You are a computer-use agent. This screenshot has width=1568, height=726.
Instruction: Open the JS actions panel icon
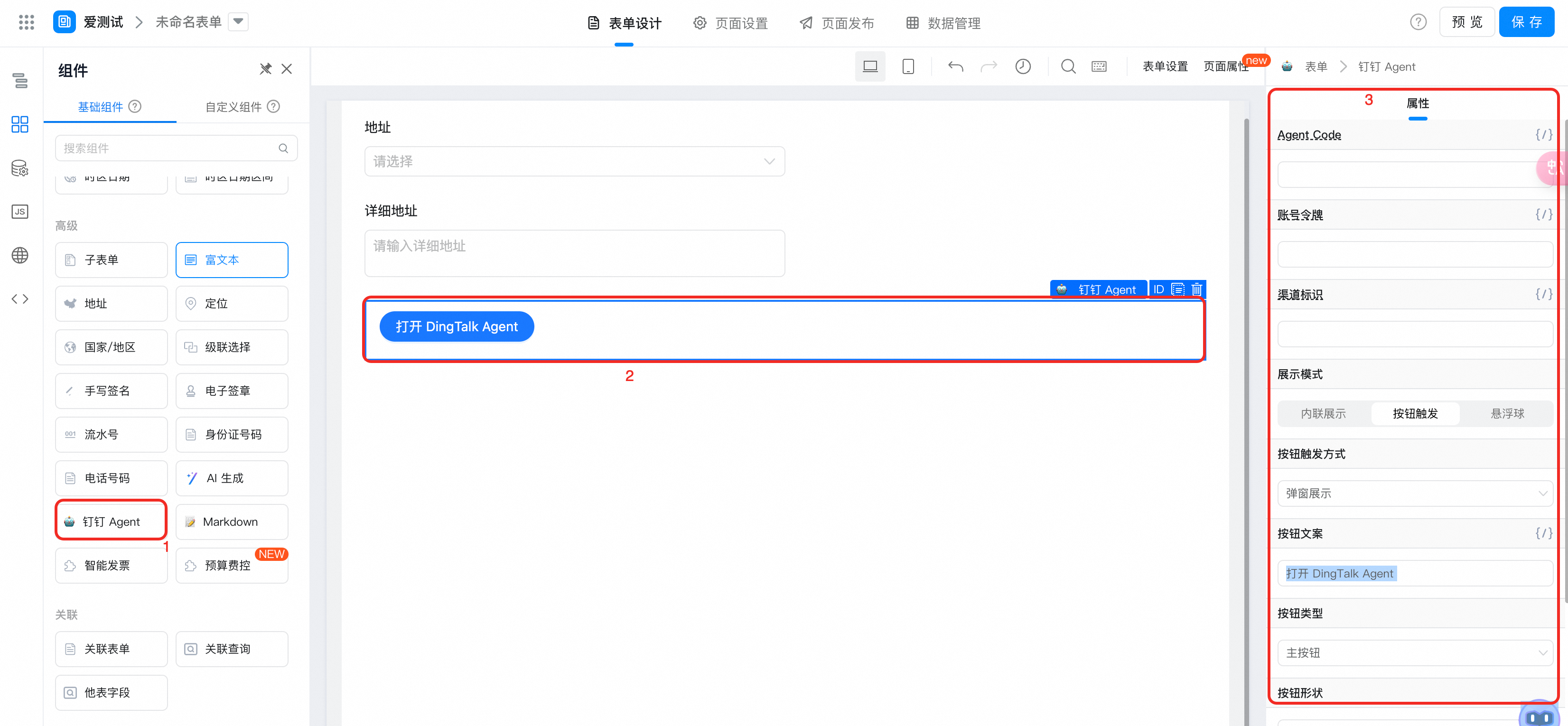20,212
